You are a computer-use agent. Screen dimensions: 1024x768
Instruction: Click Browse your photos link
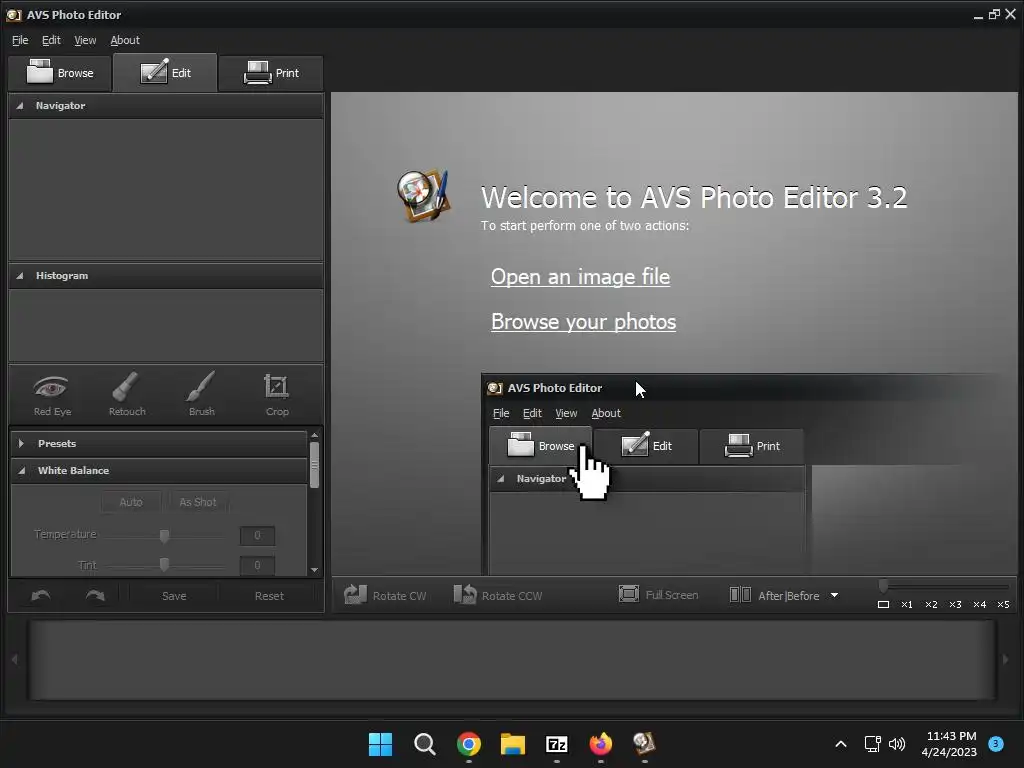coord(583,322)
